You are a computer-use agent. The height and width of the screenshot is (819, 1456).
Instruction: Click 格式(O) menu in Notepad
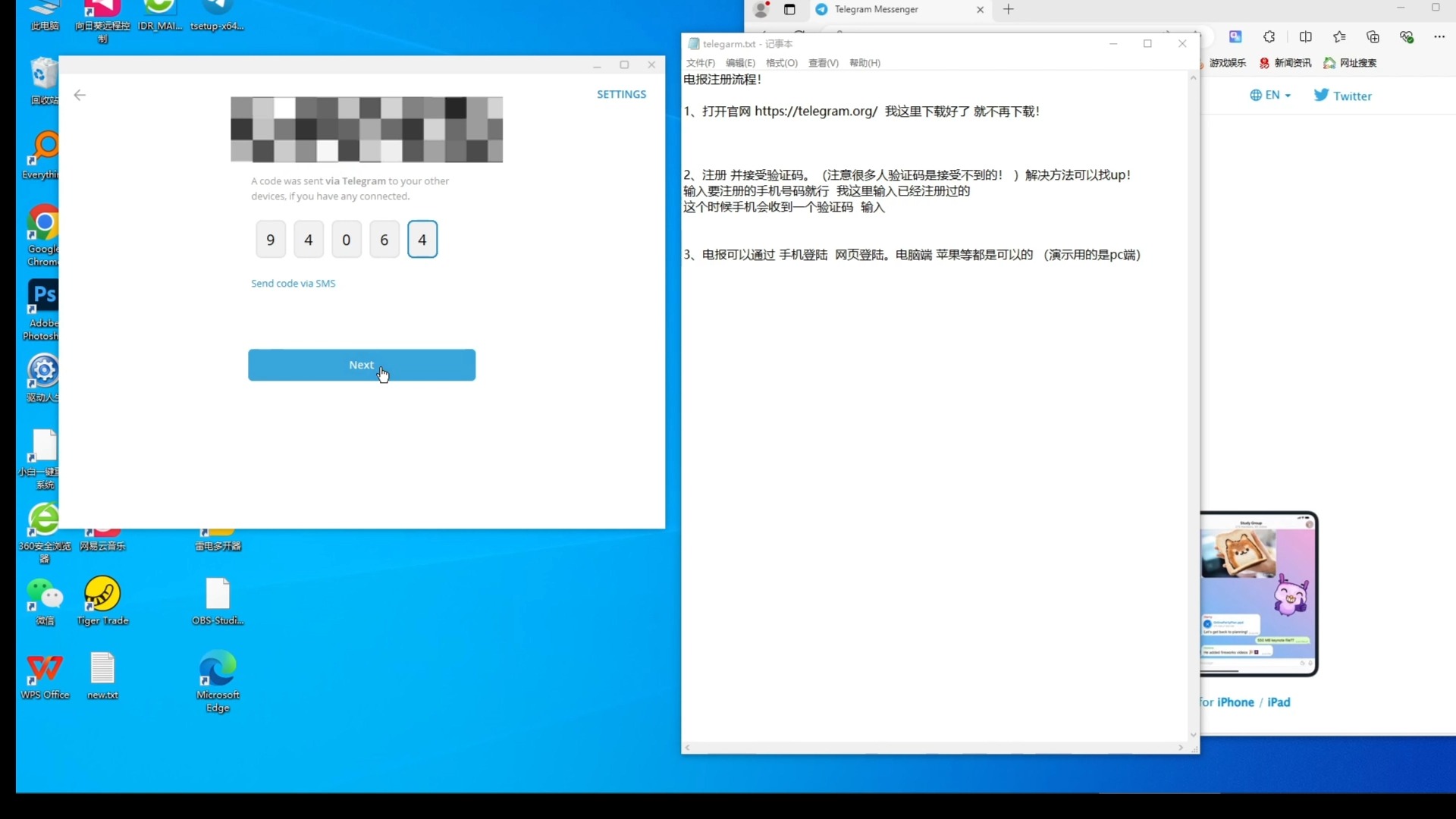point(781,62)
